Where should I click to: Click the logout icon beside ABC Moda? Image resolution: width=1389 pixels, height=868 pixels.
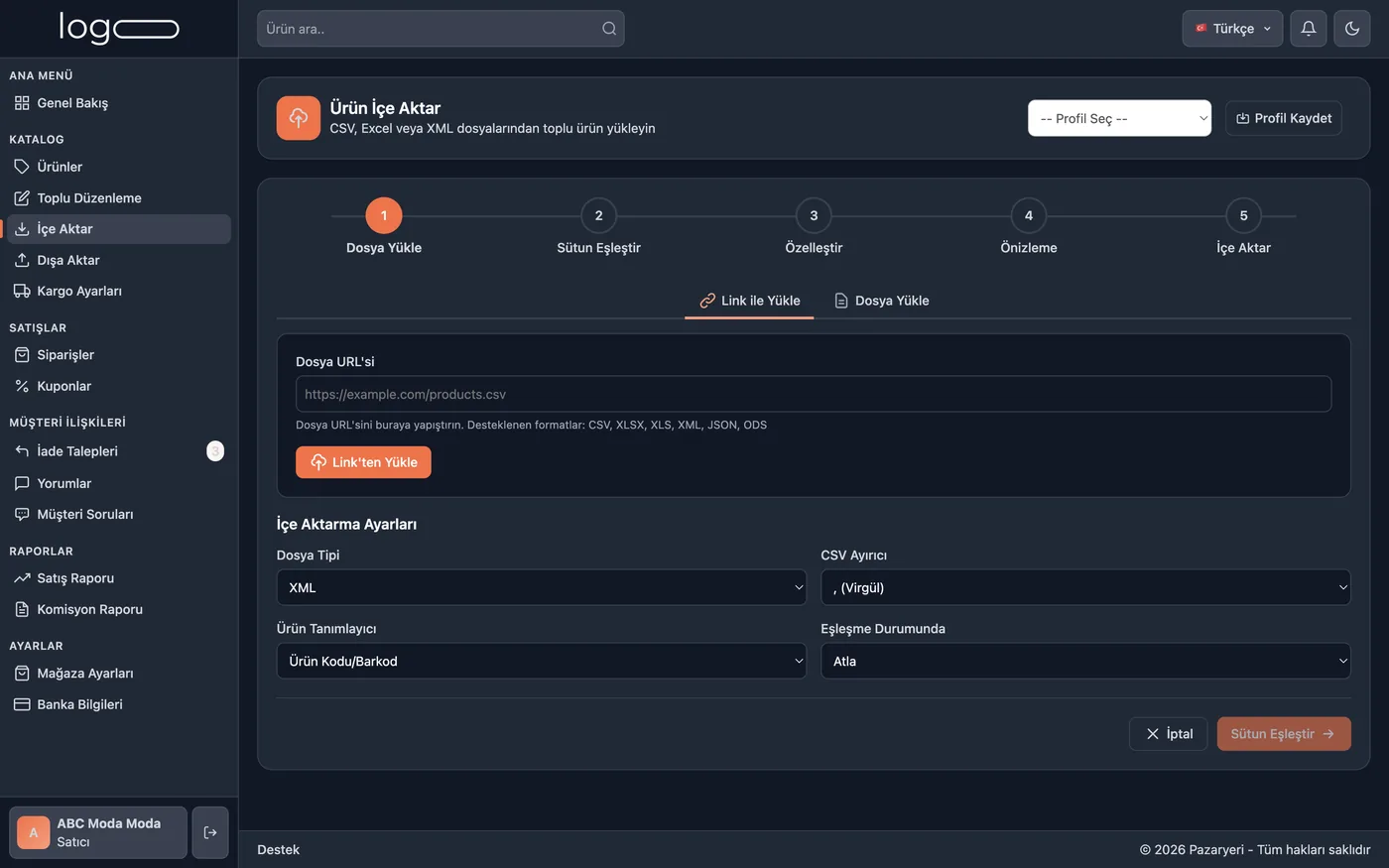tap(210, 832)
